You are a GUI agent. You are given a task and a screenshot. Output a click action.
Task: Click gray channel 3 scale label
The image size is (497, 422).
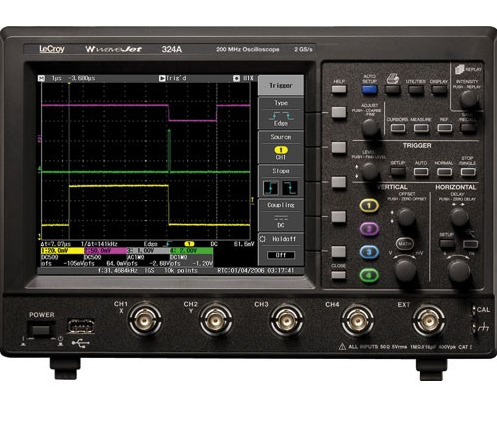point(148,251)
